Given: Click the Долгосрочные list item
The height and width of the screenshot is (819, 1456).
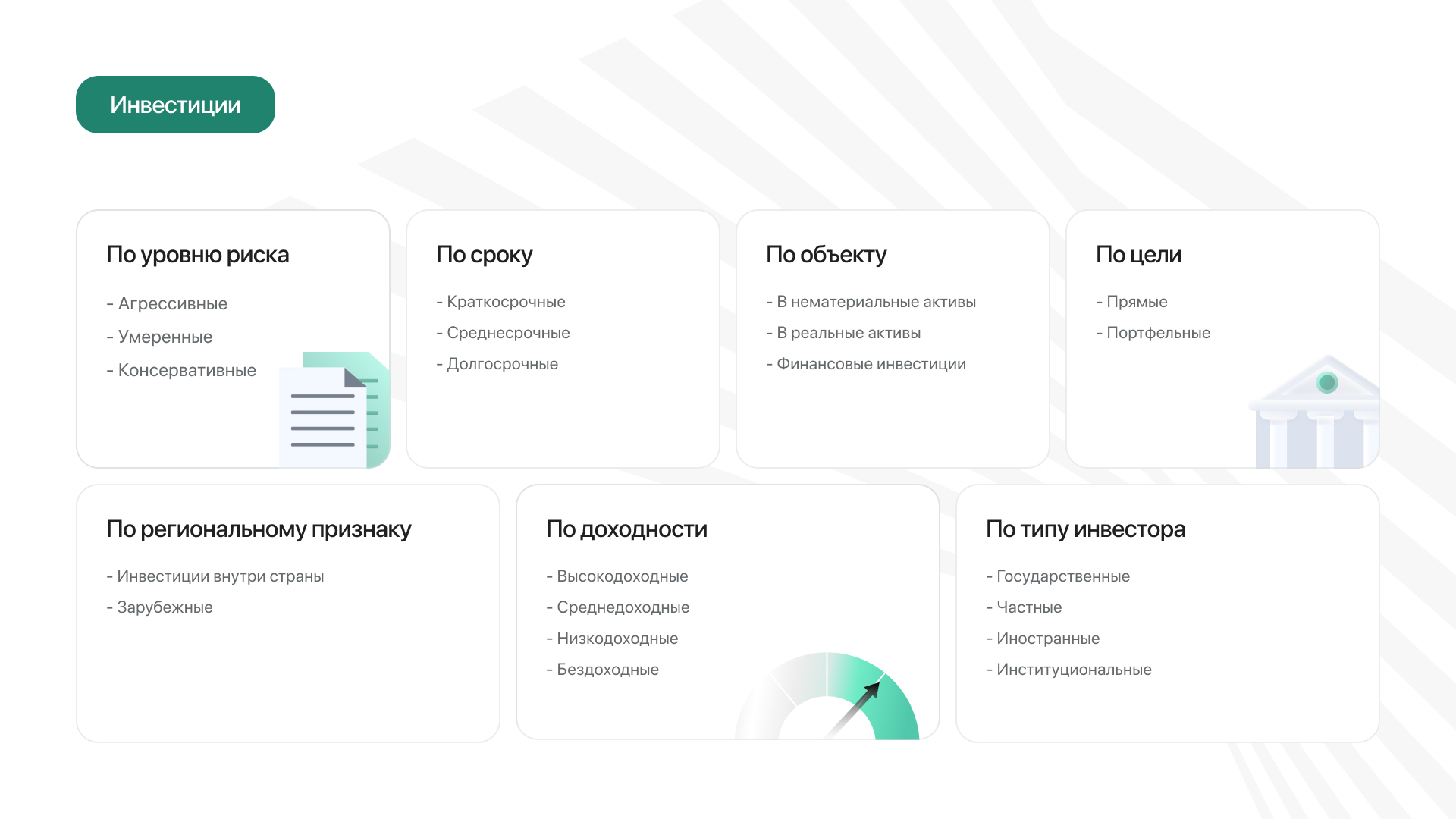Looking at the screenshot, I should pos(497,364).
